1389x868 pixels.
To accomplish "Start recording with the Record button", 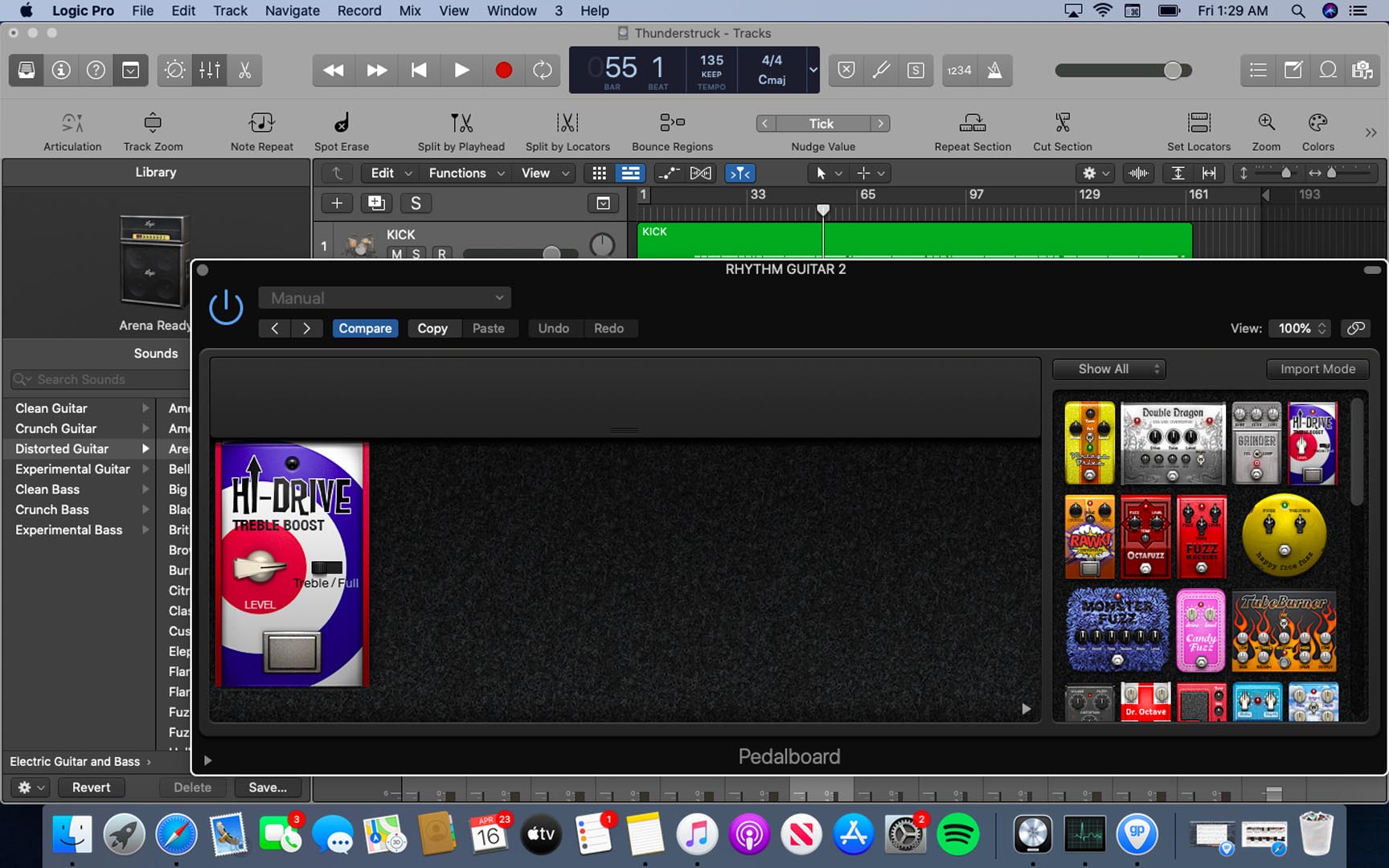I will click(504, 70).
